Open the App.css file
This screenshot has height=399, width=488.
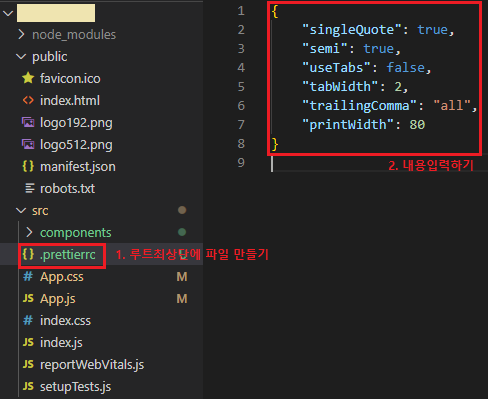click(x=62, y=277)
